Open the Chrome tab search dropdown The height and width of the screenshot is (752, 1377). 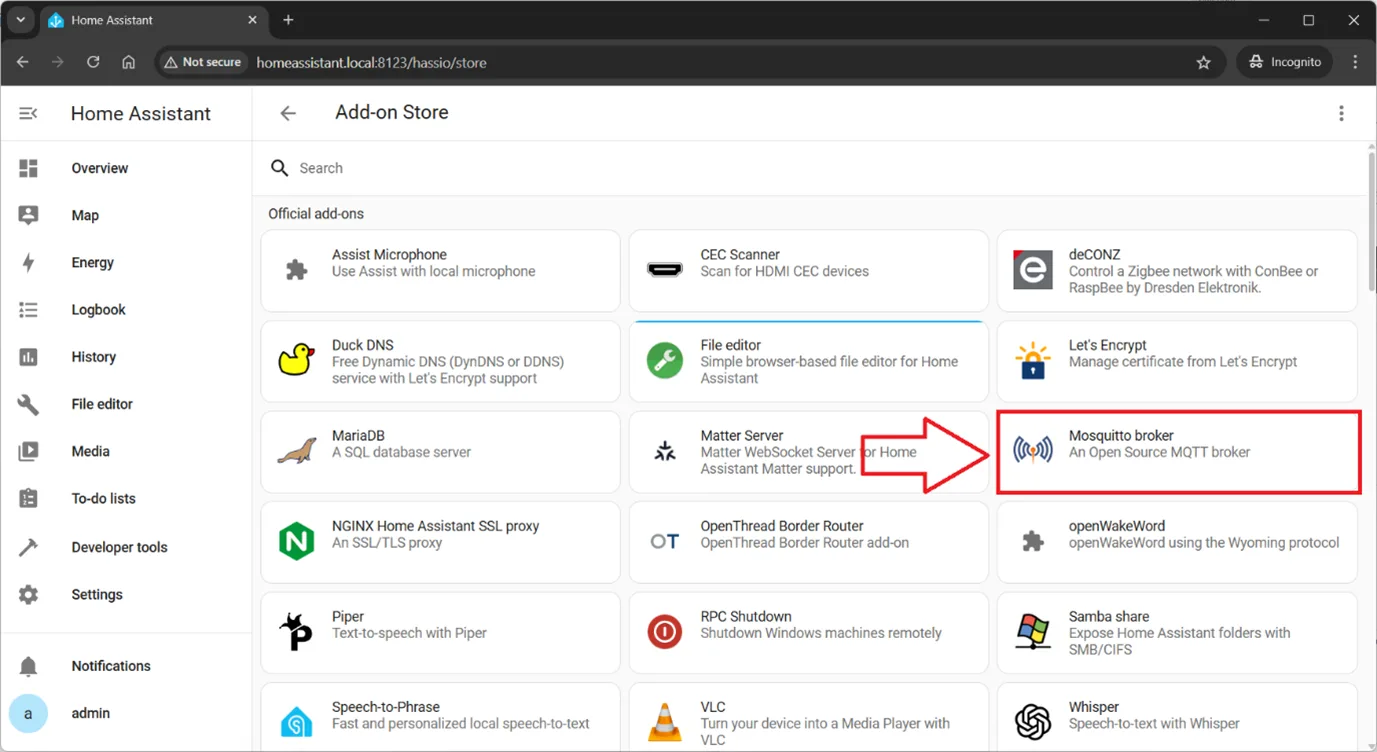[21, 20]
